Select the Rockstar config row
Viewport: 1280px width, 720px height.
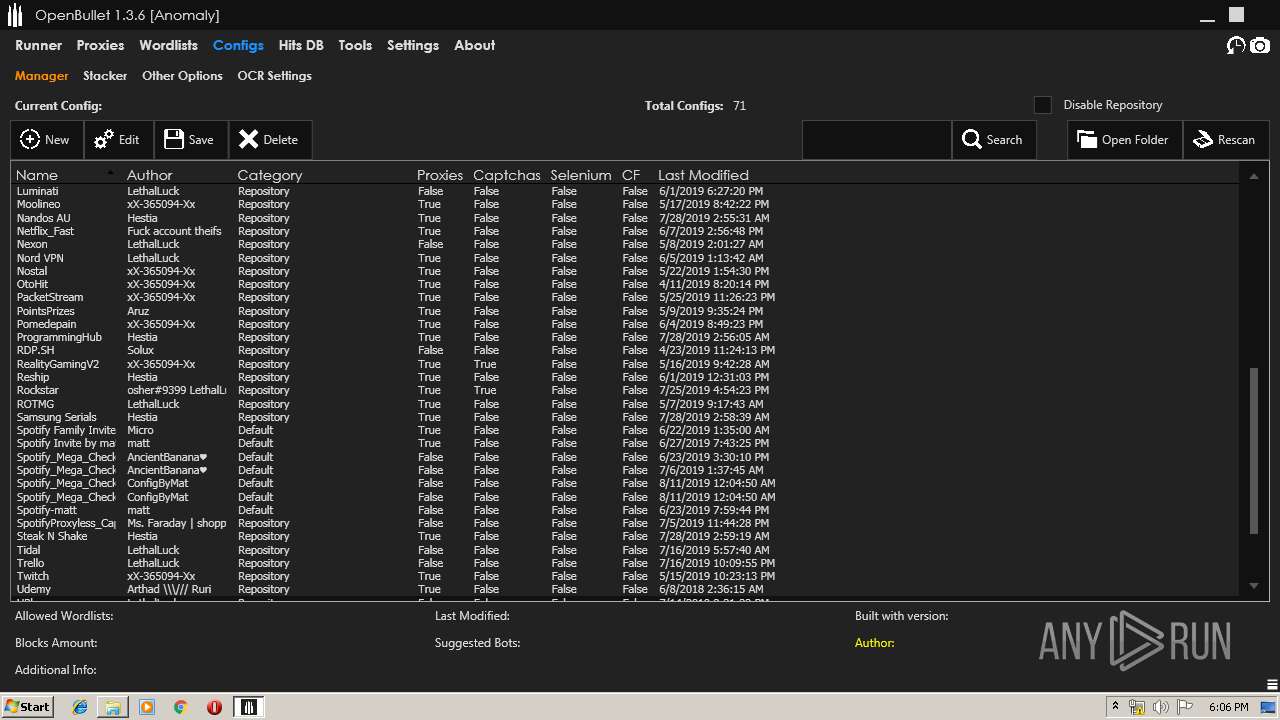(627, 391)
